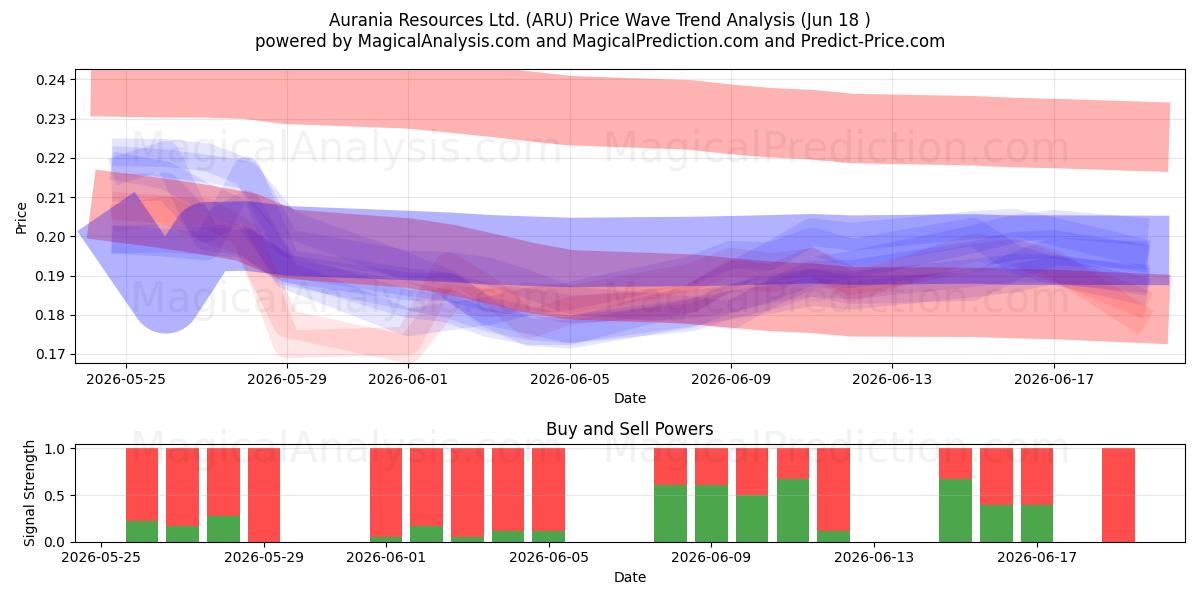Click the 2026-06-05 date tick on price chart

point(570,379)
